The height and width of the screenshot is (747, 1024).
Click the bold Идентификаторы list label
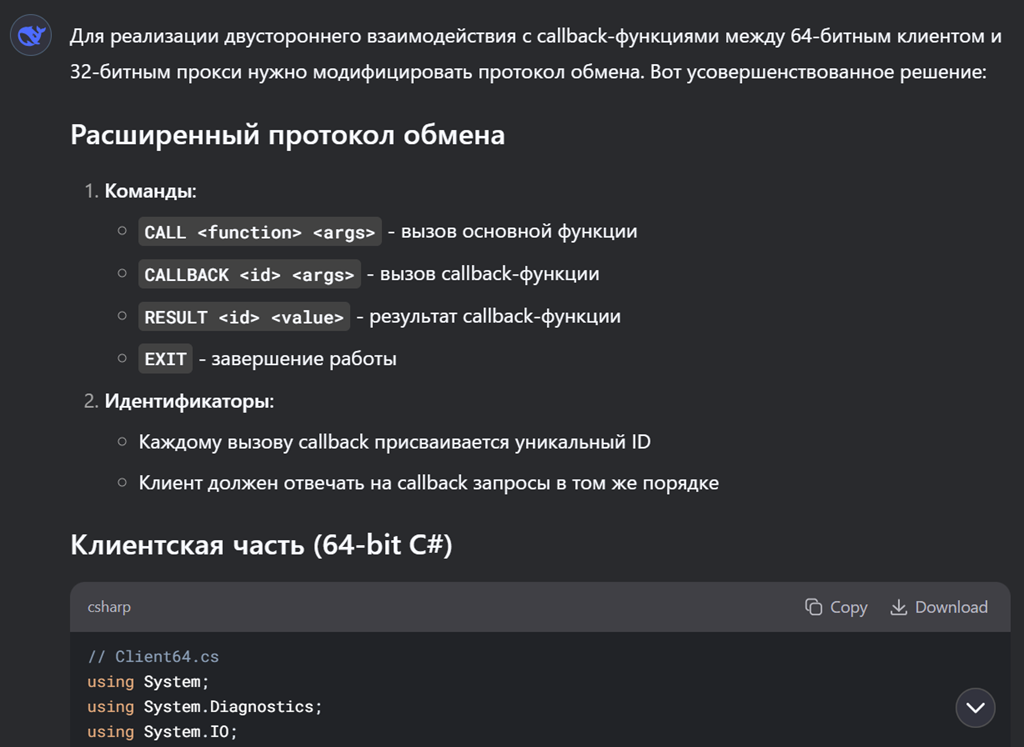[189, 401]
